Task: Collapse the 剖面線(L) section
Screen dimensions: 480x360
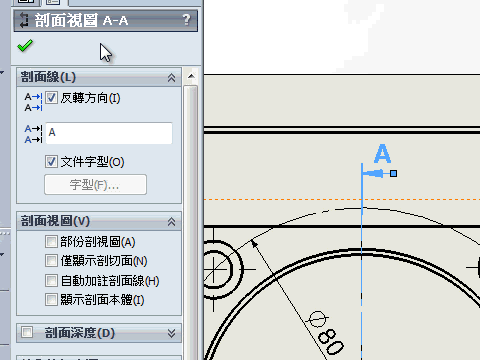Action: click(x=171, y=78)
